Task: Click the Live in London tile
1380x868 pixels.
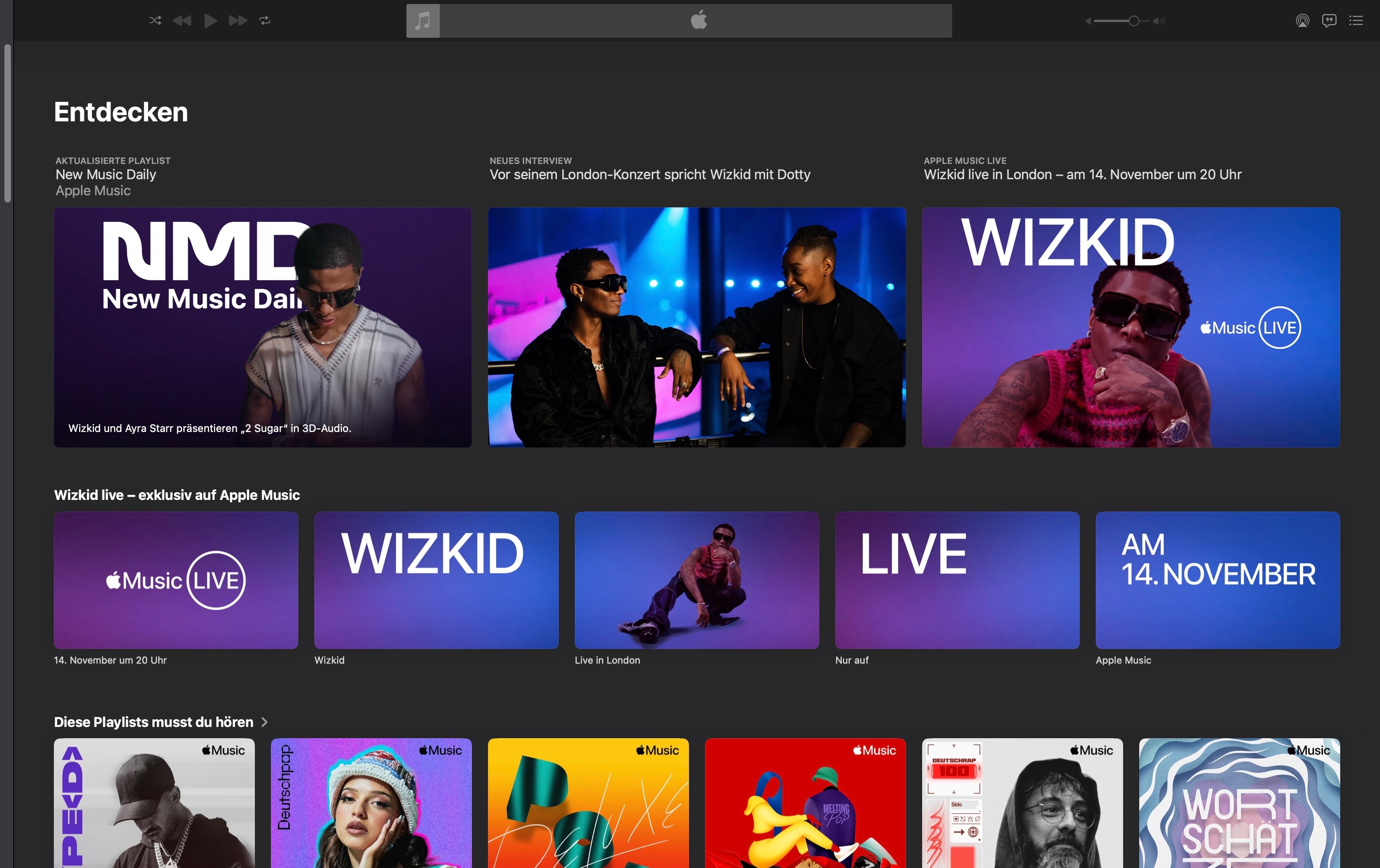Action: (x=696, y=580)
